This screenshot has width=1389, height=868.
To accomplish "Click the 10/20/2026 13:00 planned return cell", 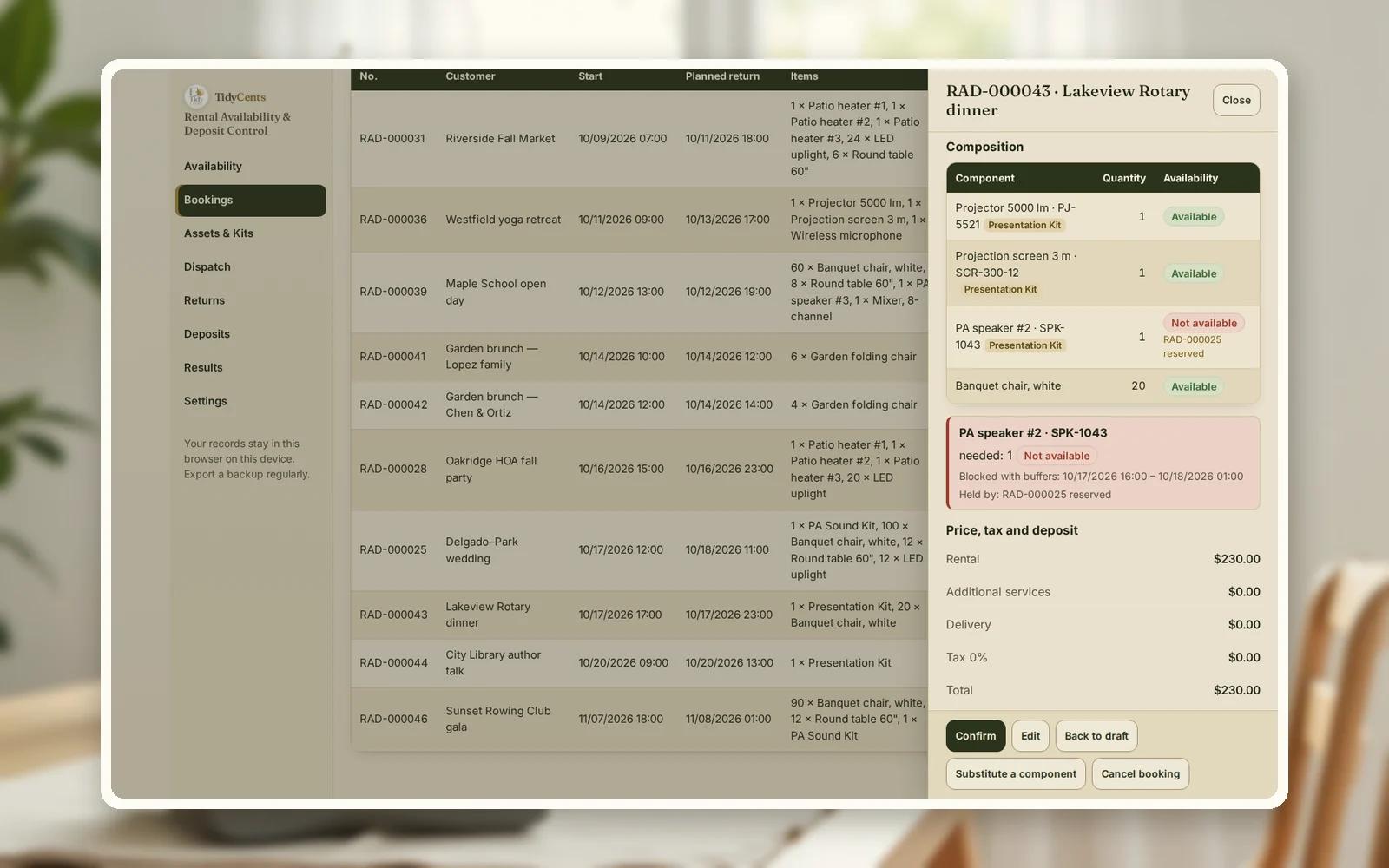I will point(729,663).
